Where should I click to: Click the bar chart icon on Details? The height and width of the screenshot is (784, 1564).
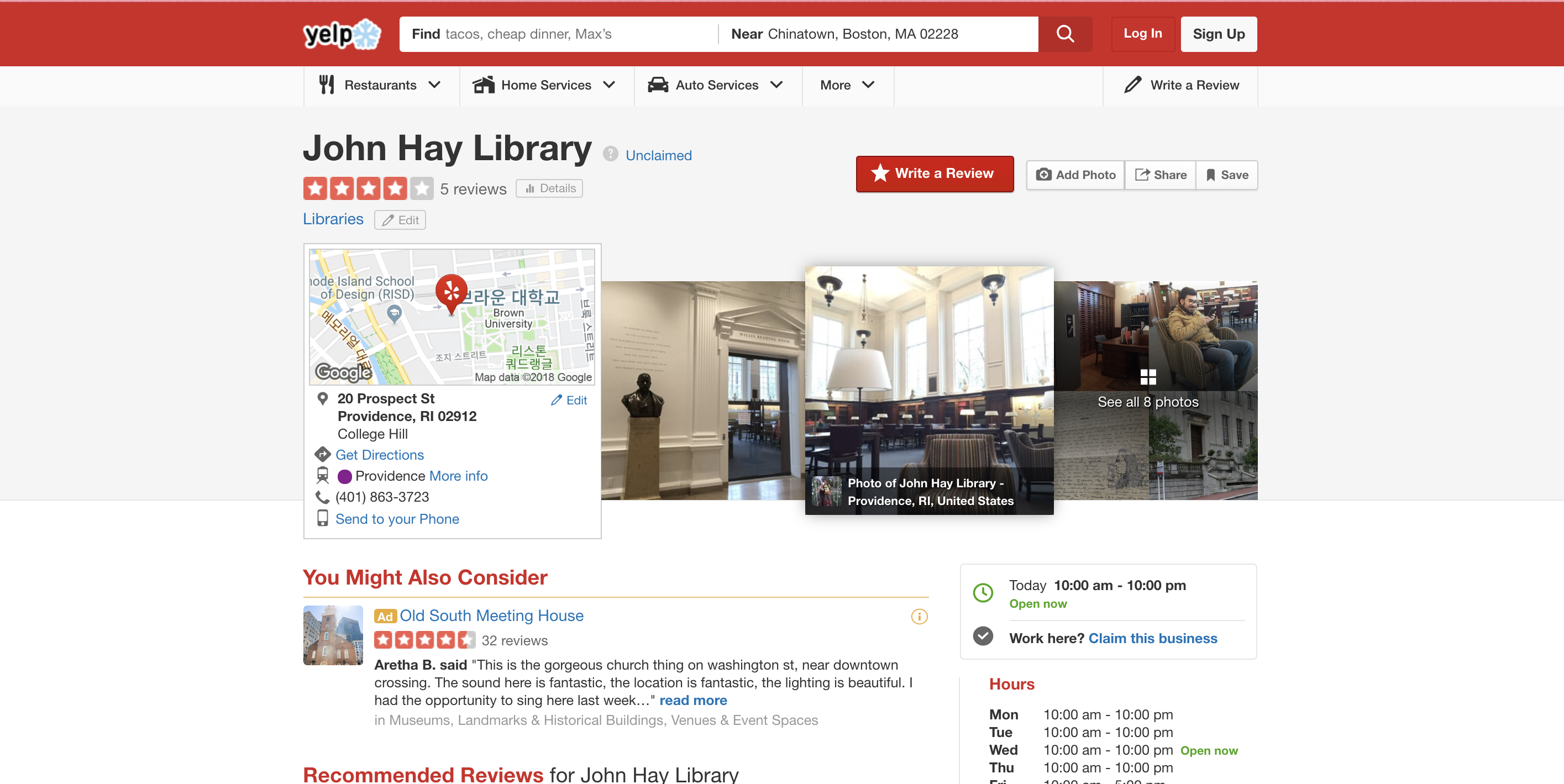pos(529,188)
